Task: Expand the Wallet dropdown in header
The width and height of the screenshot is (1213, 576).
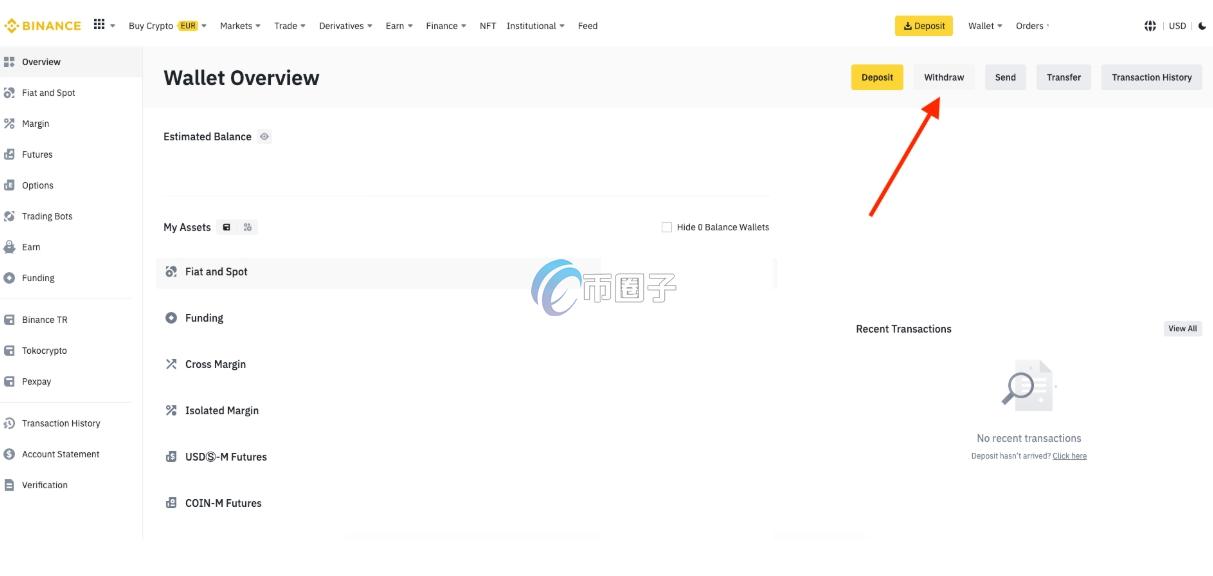Action: coord(986,26)
